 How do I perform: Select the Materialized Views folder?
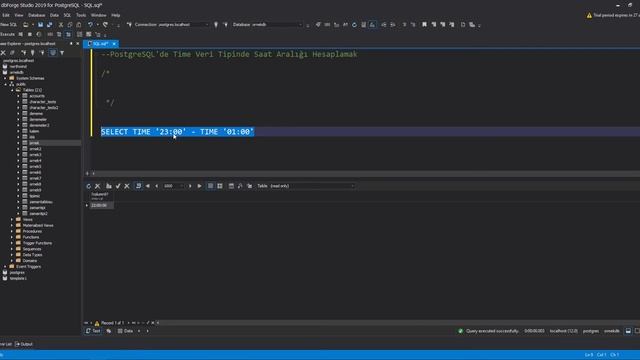pos(38,225)
